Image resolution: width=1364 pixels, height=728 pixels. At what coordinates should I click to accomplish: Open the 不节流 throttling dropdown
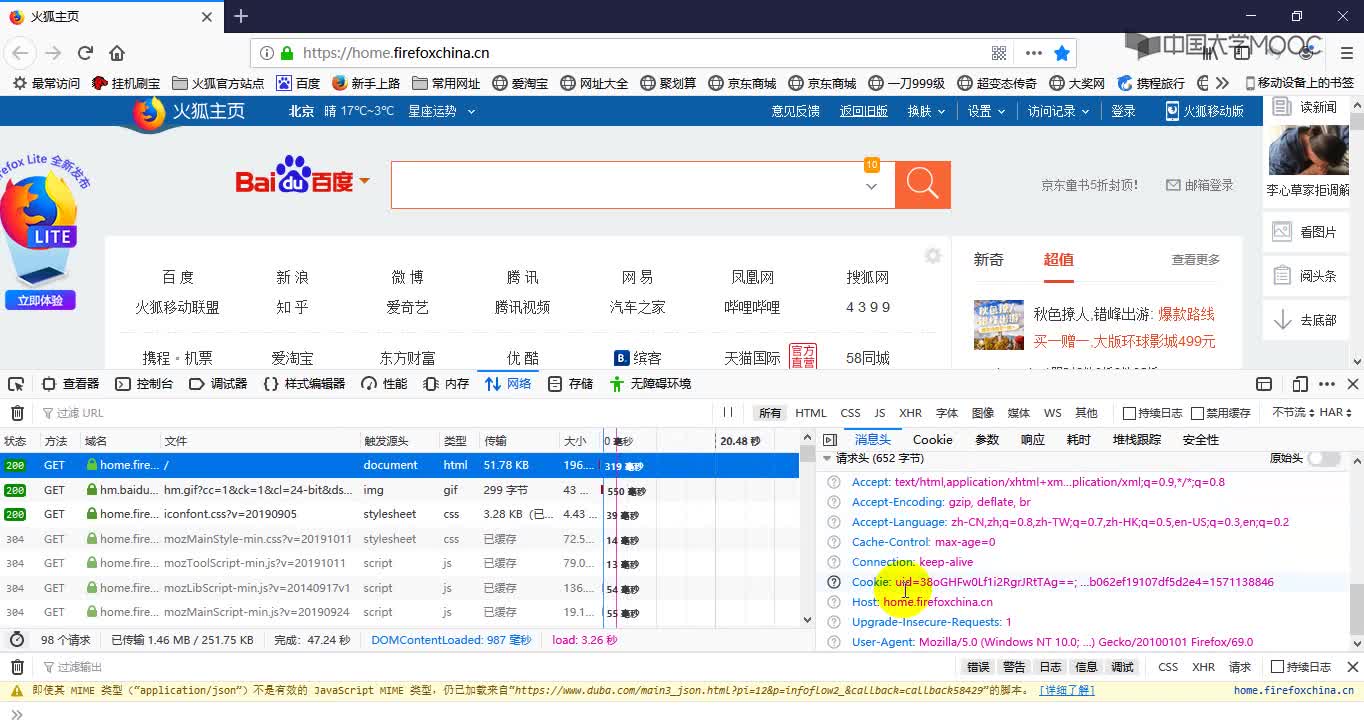pyautogui.click(x=1292, y=413)
